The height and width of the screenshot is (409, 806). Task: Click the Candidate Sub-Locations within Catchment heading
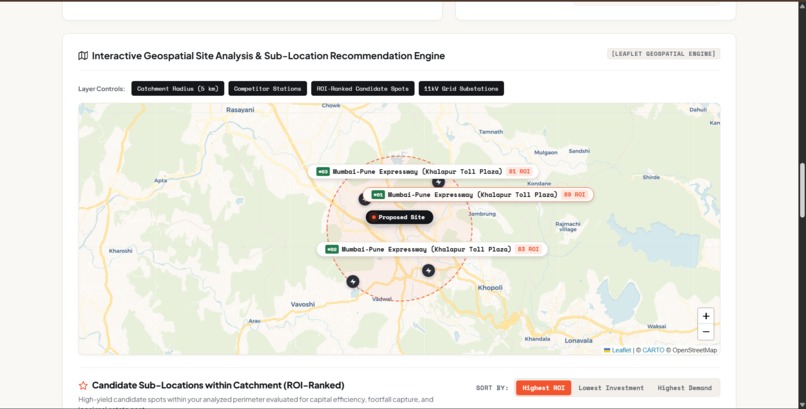[x=218, y=385]
